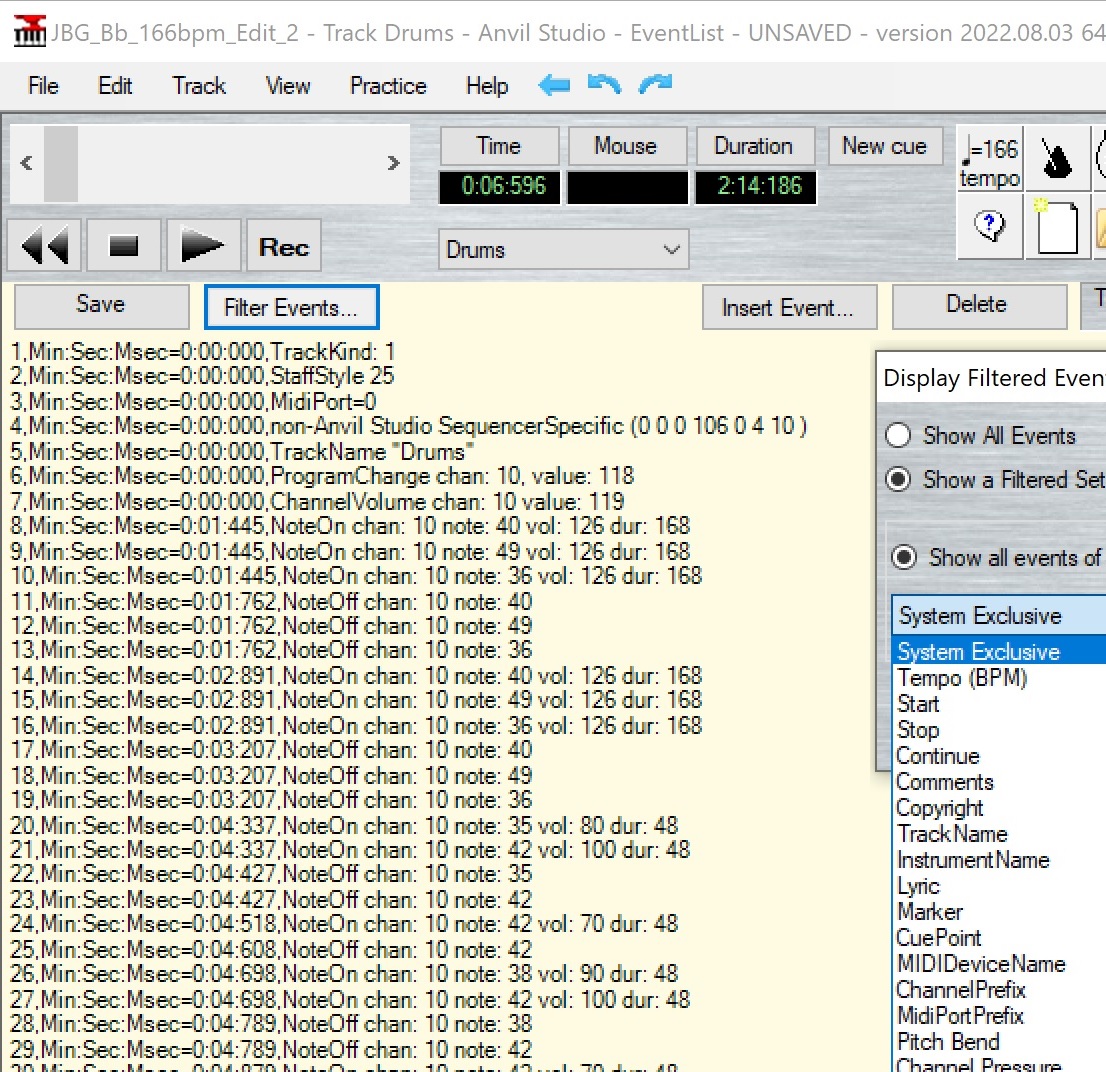This screenshot has height=1072, width=1106.
Task: Open the Practice menu
Action: pyautogui.click(x=388, y=86)
